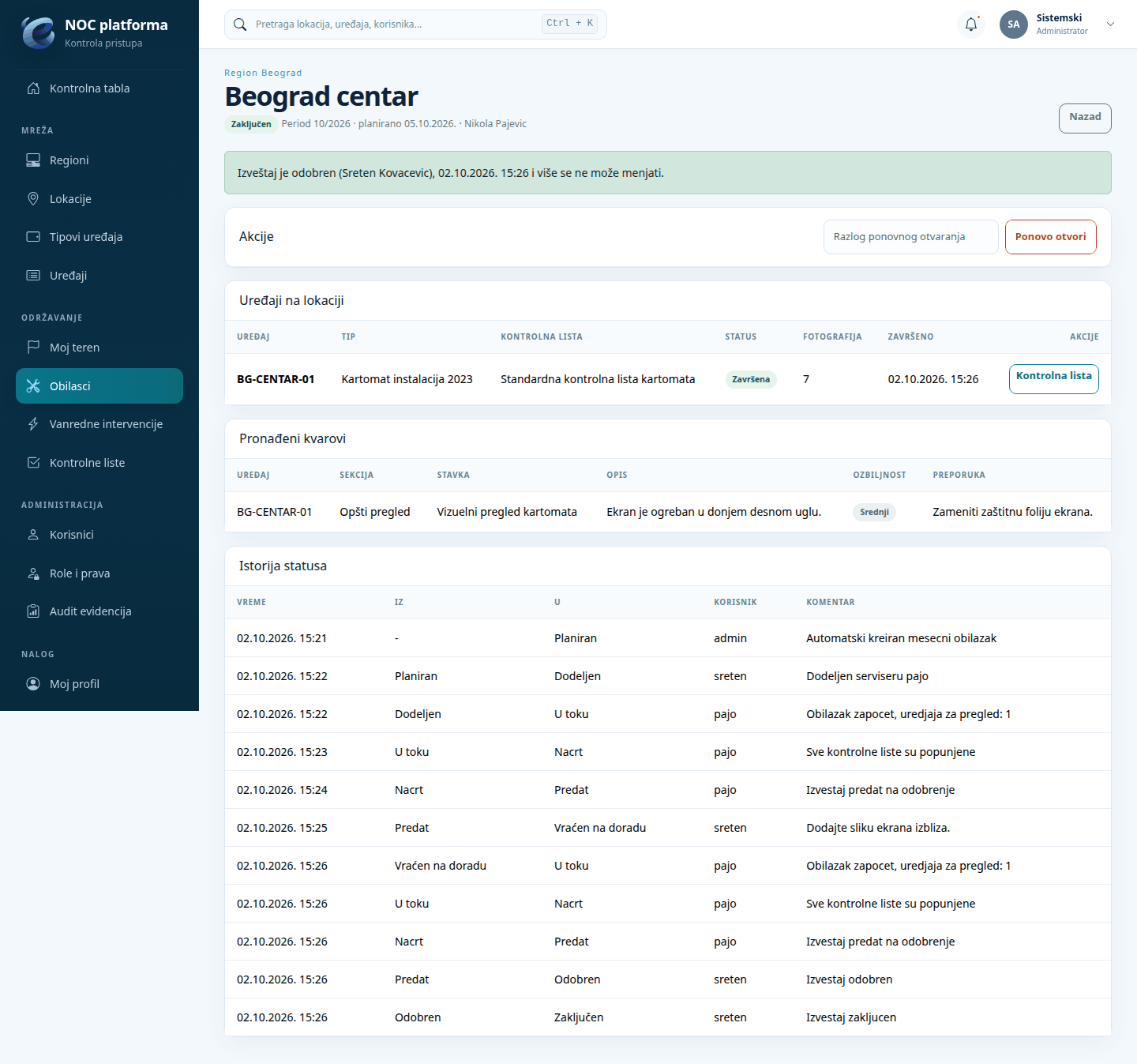Select Vanredne intervencije menu entry
Viewport: 1137px width, 1064px height.
pyautogui.click(x=99, y=424)
